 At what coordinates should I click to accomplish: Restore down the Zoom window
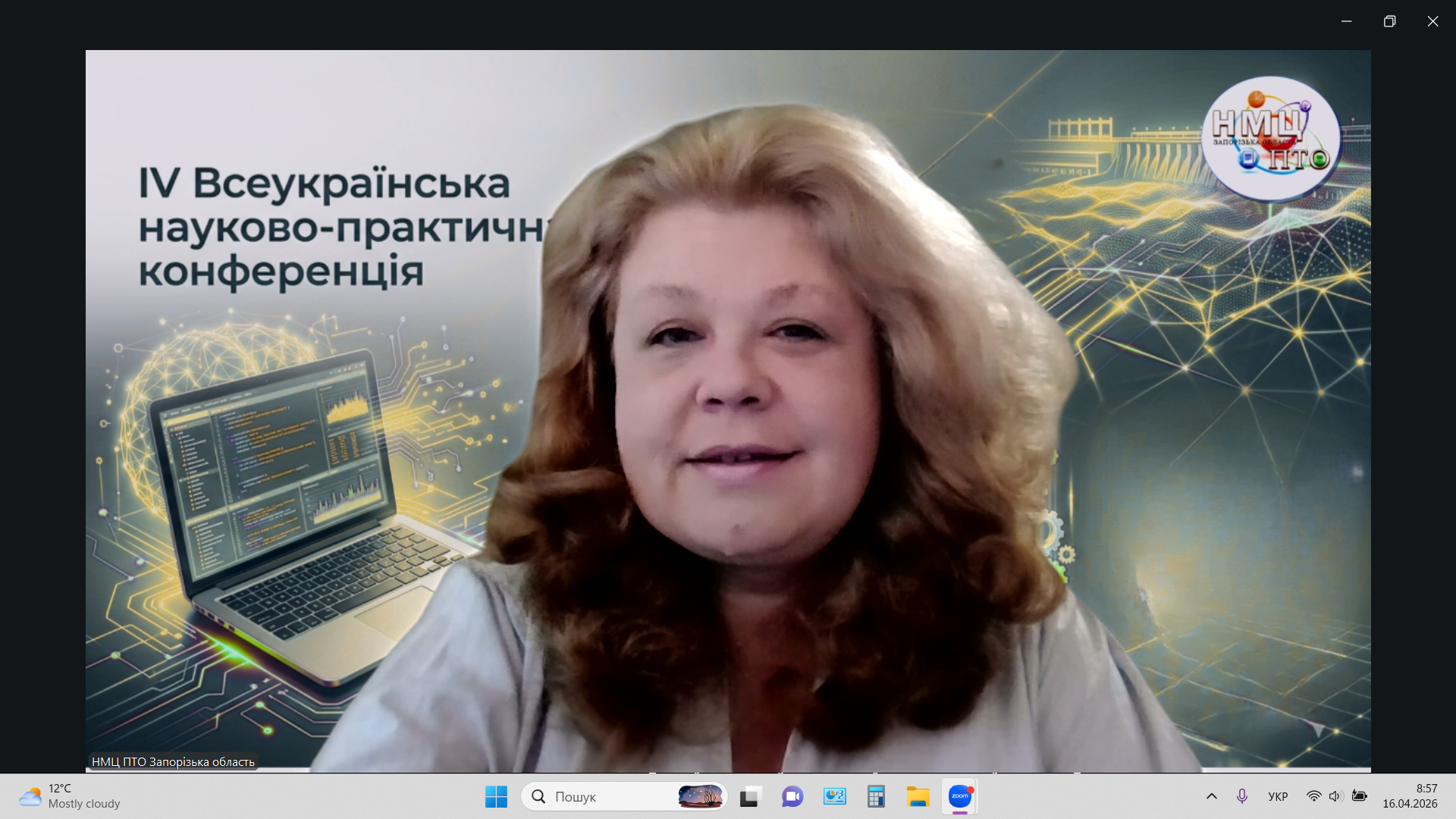[x=1389, y=21]
